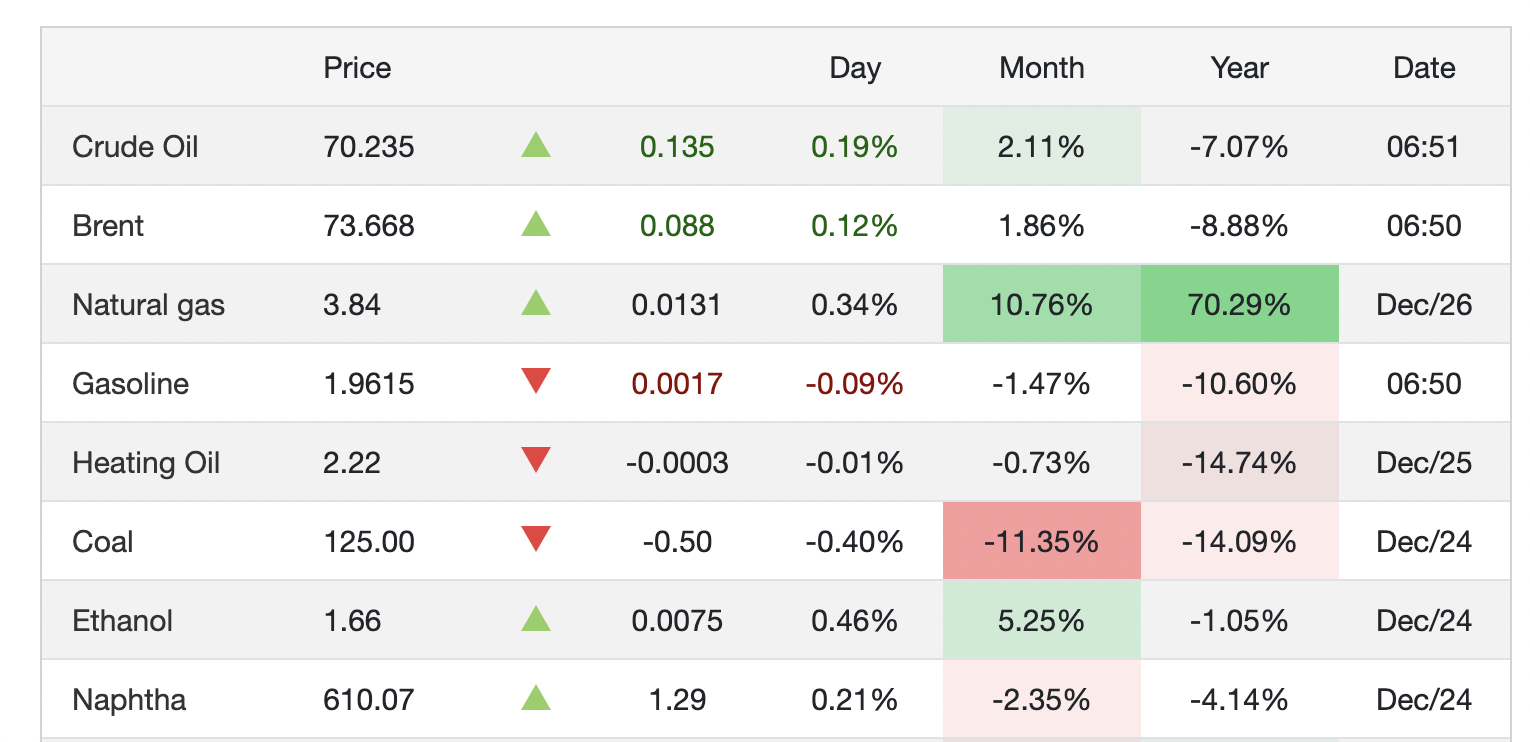Click Gasoline month change -1.47%
The image size is (1530, 742).
tap(1041, 384)
